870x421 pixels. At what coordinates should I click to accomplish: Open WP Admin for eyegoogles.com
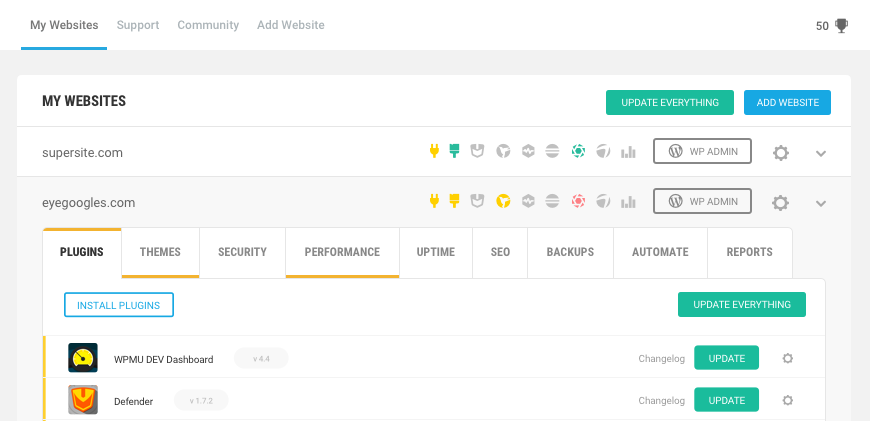coord(702,201)
